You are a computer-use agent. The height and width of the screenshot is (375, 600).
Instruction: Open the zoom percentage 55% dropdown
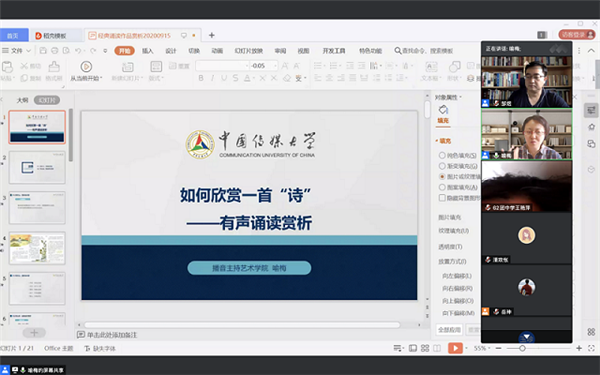click(482, 348)
